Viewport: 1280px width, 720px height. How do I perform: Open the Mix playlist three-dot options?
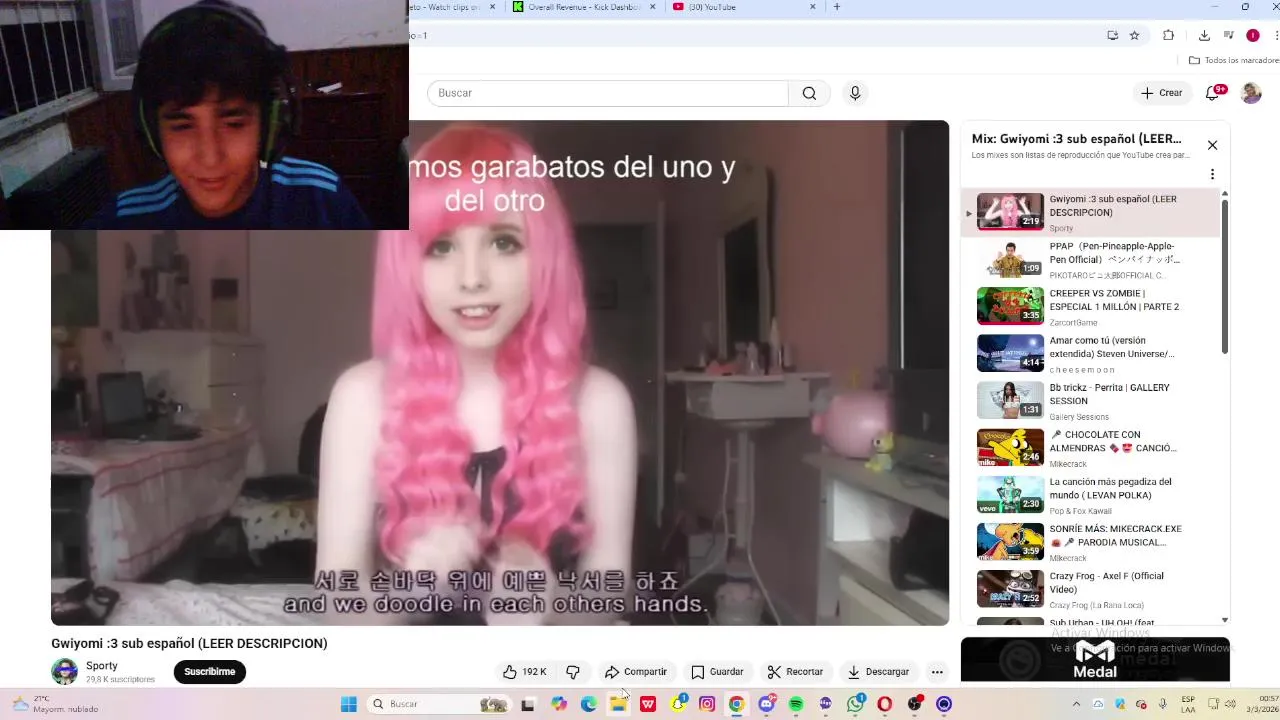pos(1212,174)
